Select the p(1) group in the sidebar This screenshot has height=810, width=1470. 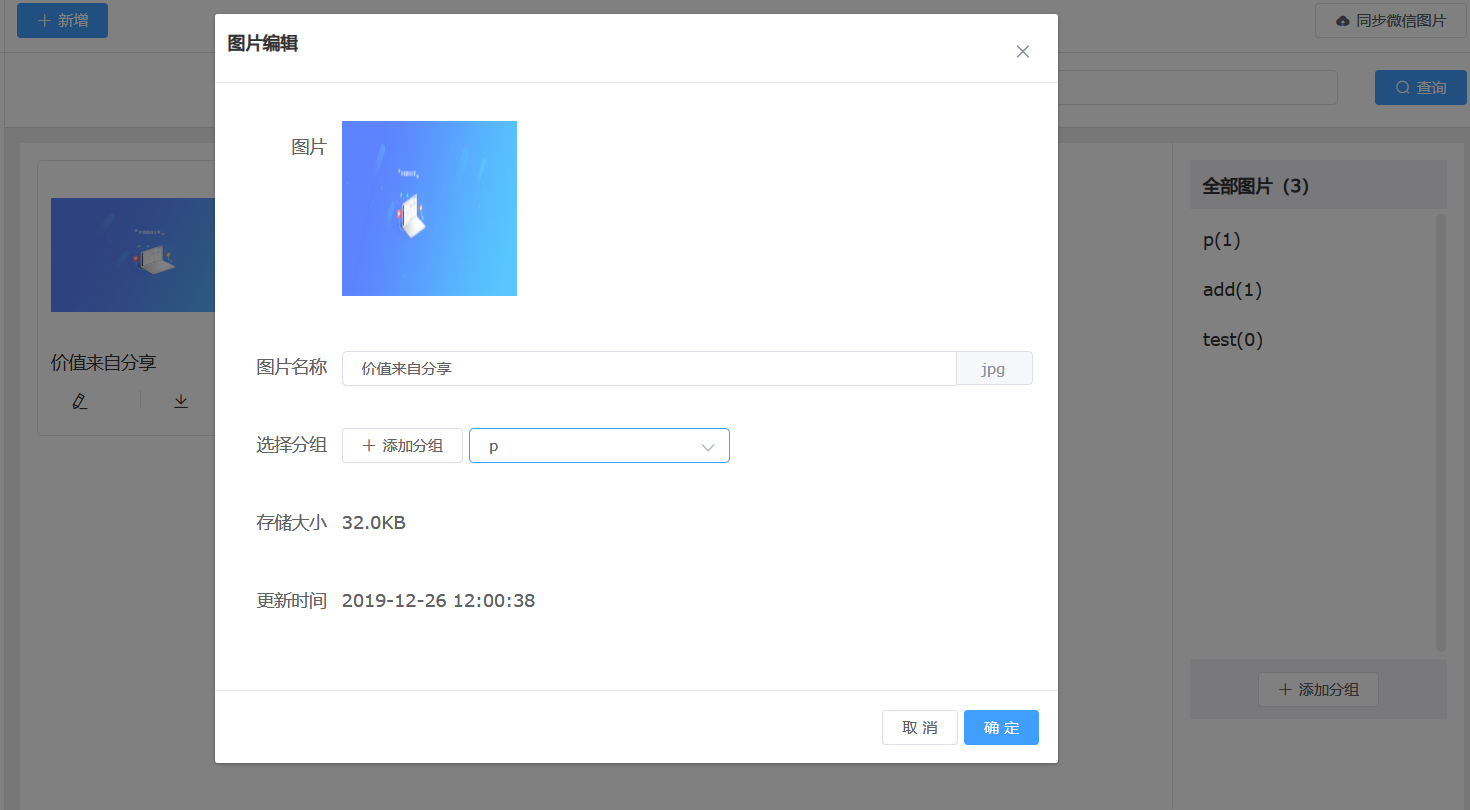[1222, 241]
